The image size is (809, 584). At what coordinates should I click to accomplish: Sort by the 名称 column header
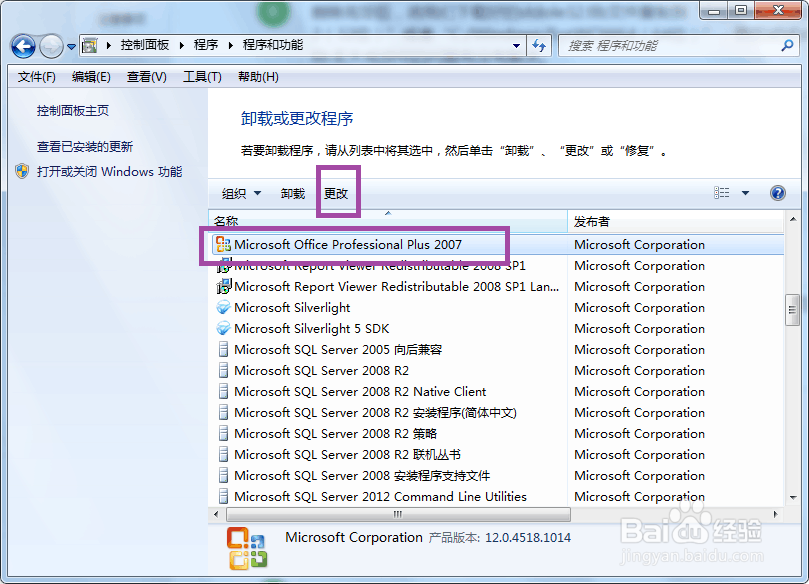click(x=388, y=221)
